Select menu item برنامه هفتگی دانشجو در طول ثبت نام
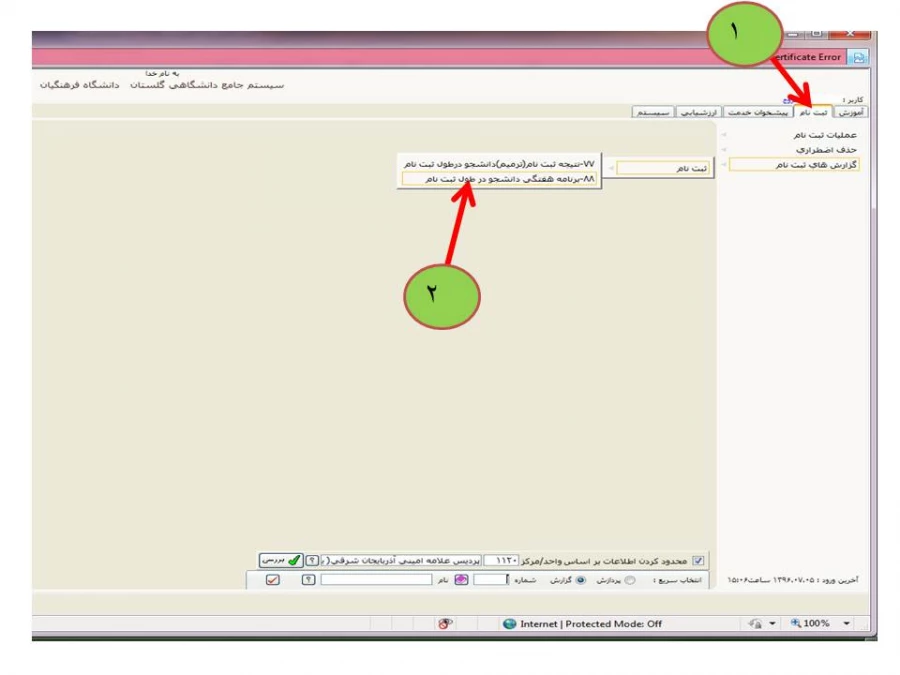The height and width of the screenshot is (675, 900). click(500, 182)
